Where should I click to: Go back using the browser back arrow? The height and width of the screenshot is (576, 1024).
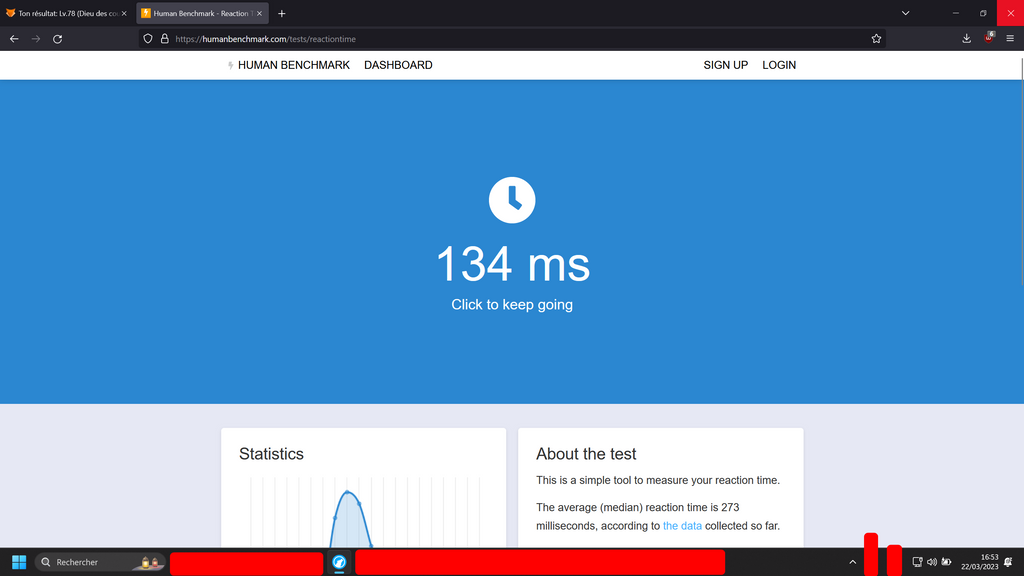click(x=14, y=39)
